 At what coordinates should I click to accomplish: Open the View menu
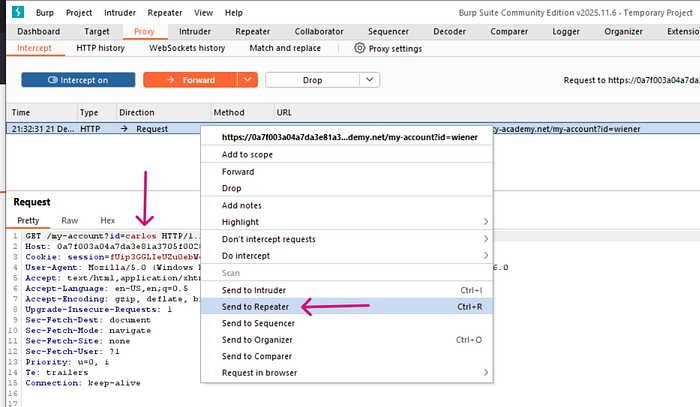(x=203, y=13)
